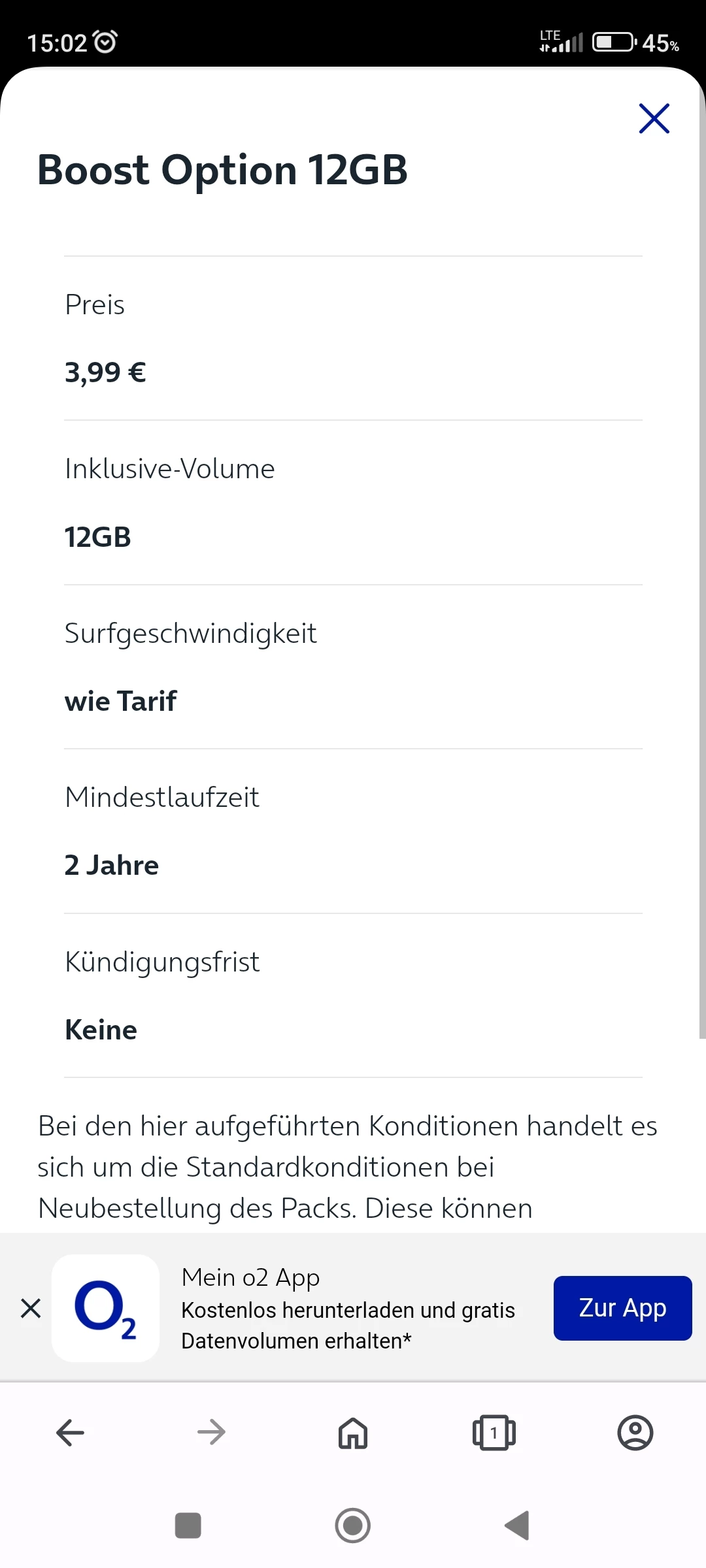Tap the 3,99 € price value
The image size is (706, 1568).
click(x=105, y=372)
